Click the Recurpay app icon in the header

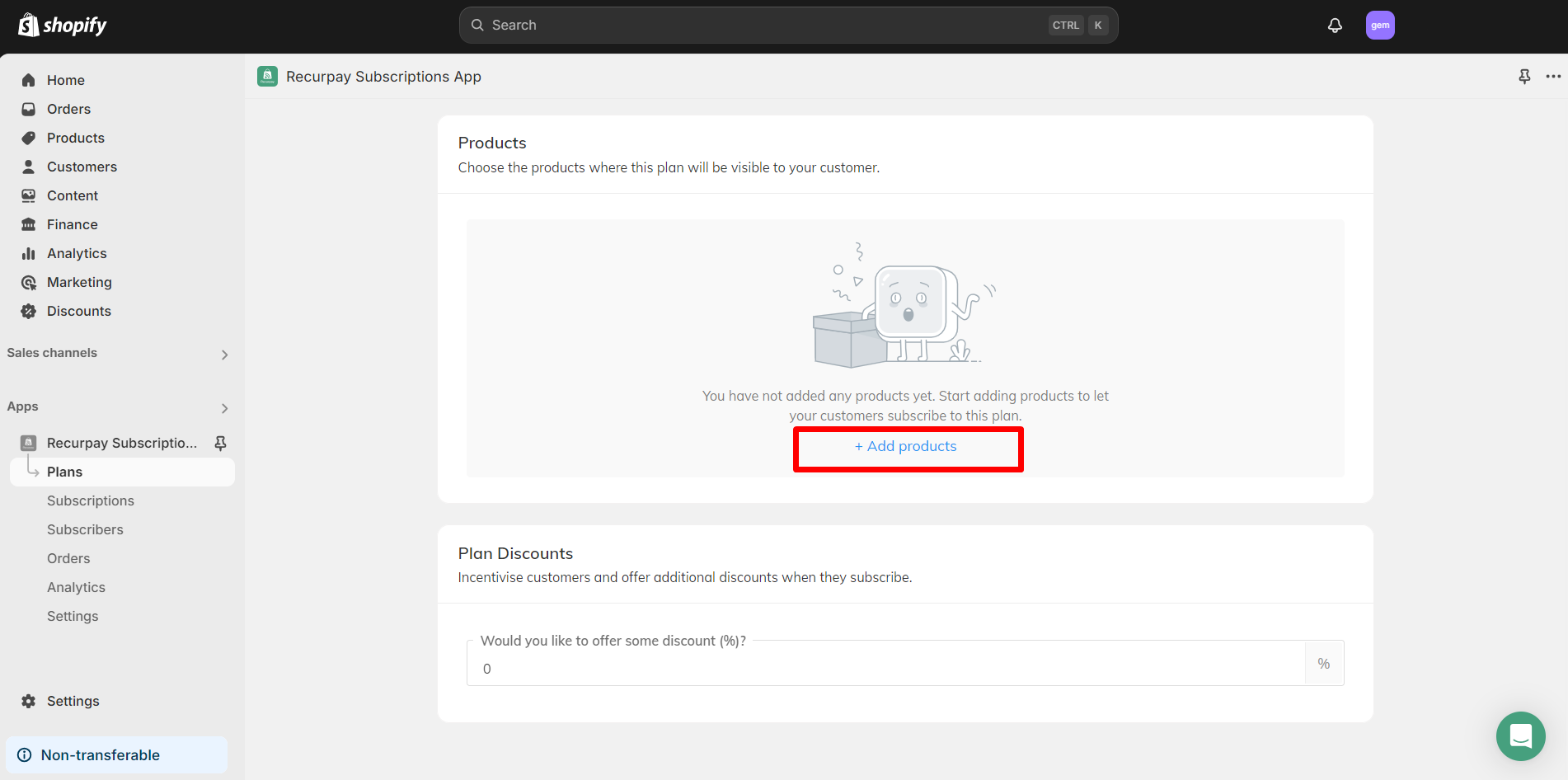[x=267, y=77]
